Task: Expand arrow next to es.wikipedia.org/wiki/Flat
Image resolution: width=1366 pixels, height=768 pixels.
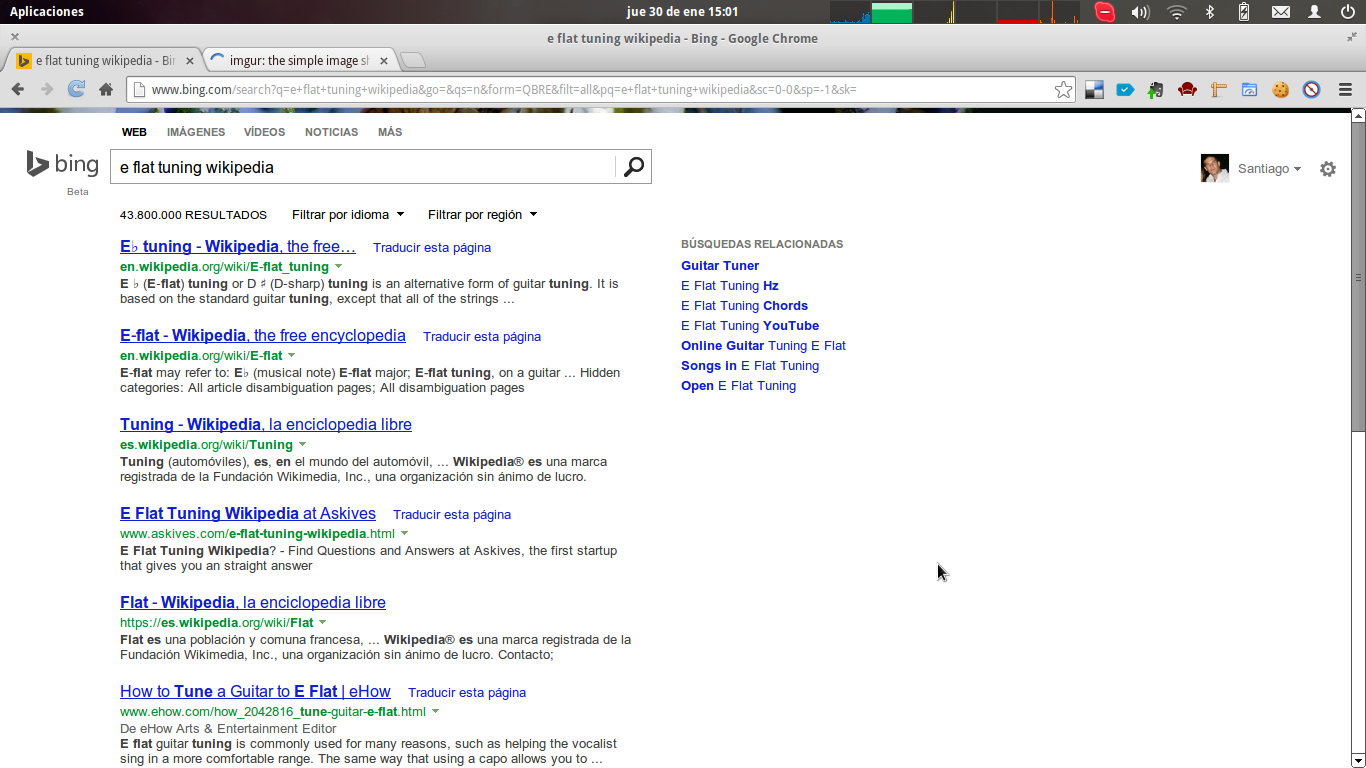Action: click(322, 622)
